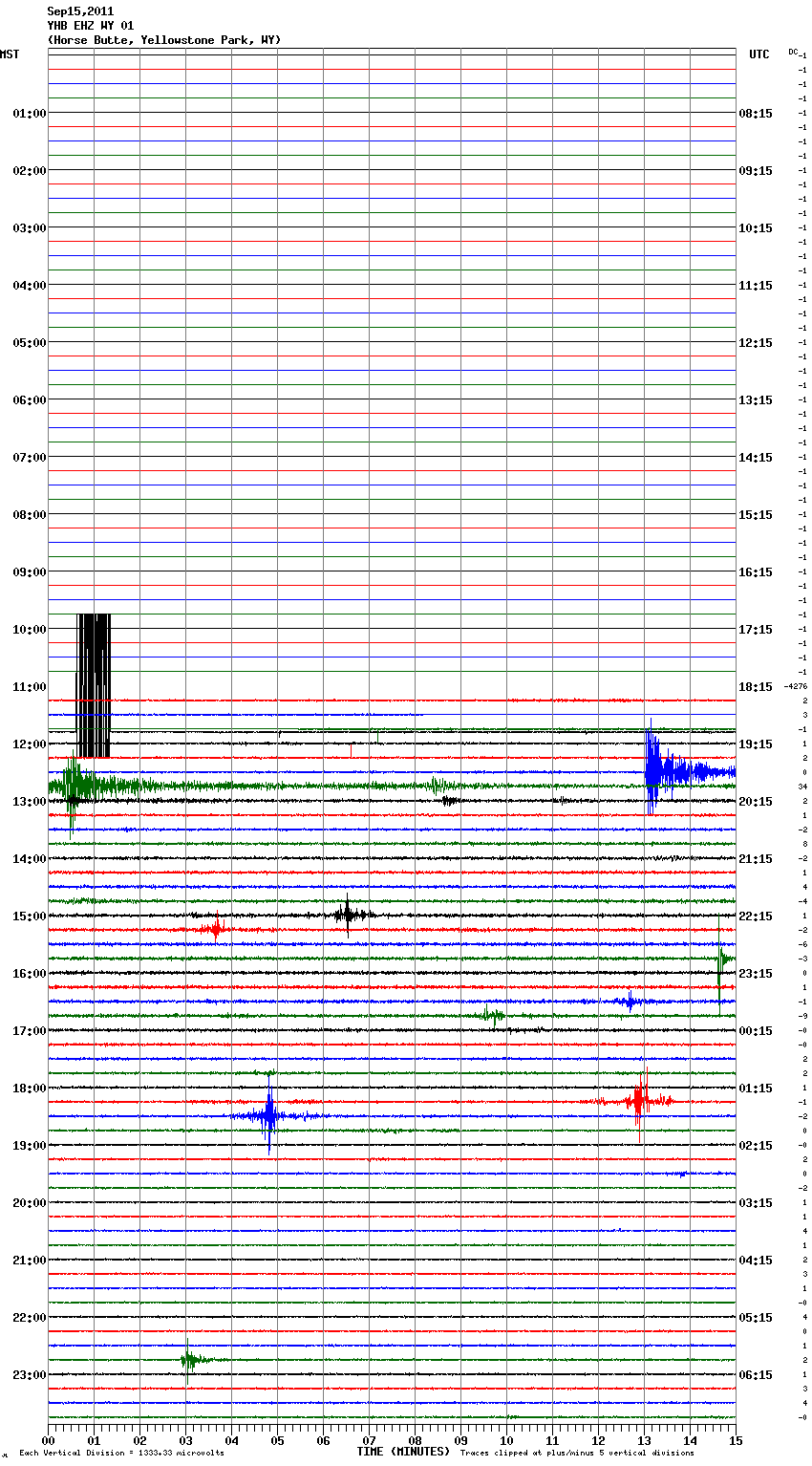This screenshot has width=812, height=1466.
Task: Select station code text YHB EHZ WY 01
Action: click(91, 26)
